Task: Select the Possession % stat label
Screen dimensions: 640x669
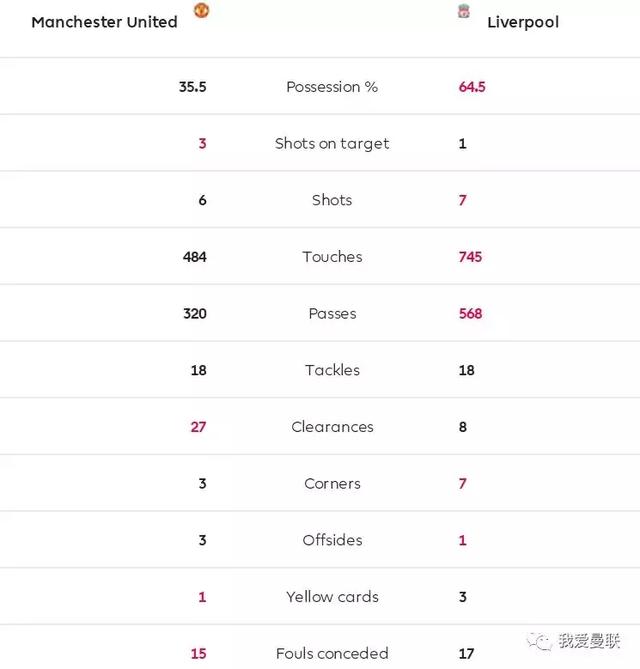Action: (332, 87)
